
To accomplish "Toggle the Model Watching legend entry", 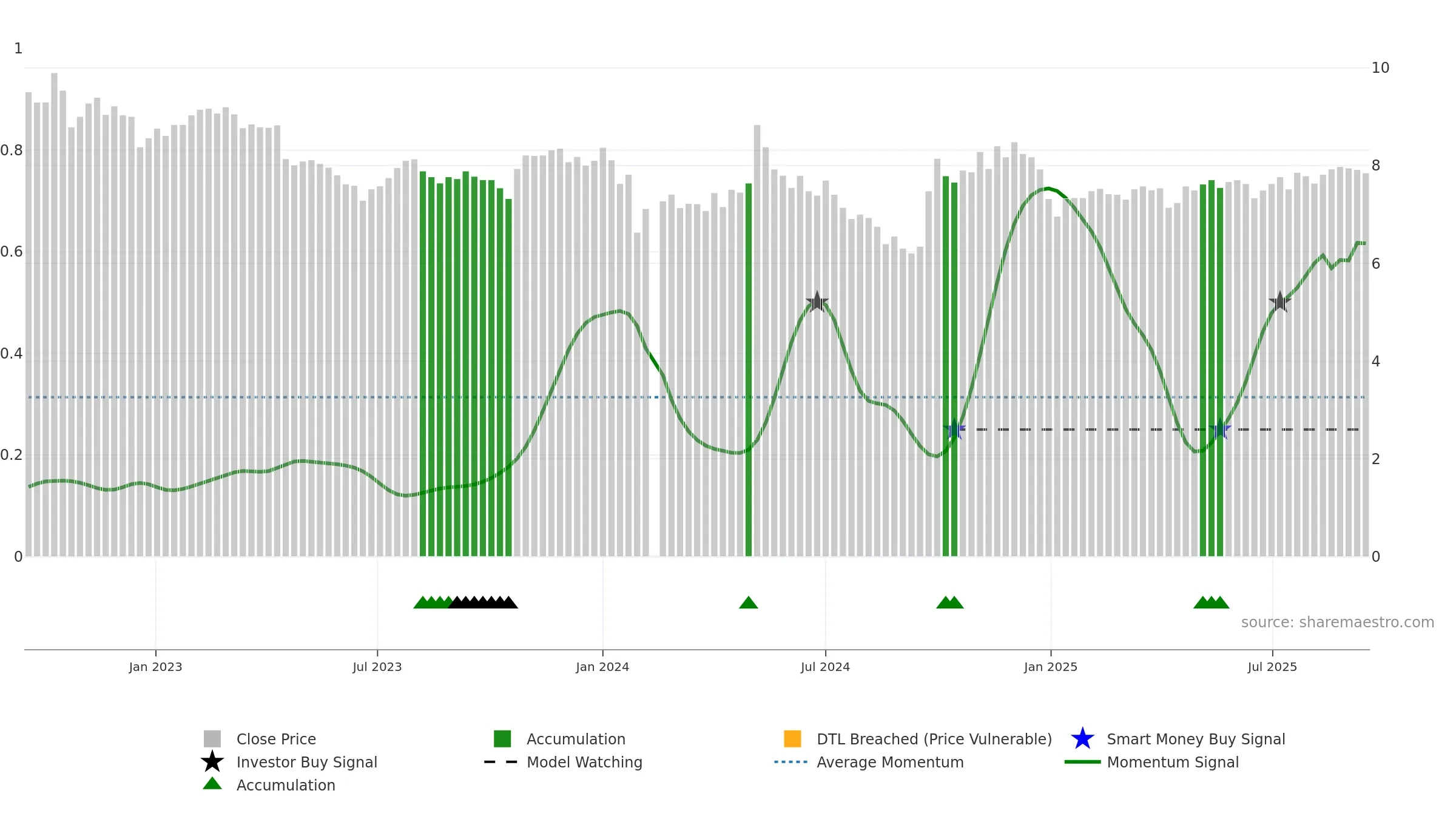I will click(563, 762).
